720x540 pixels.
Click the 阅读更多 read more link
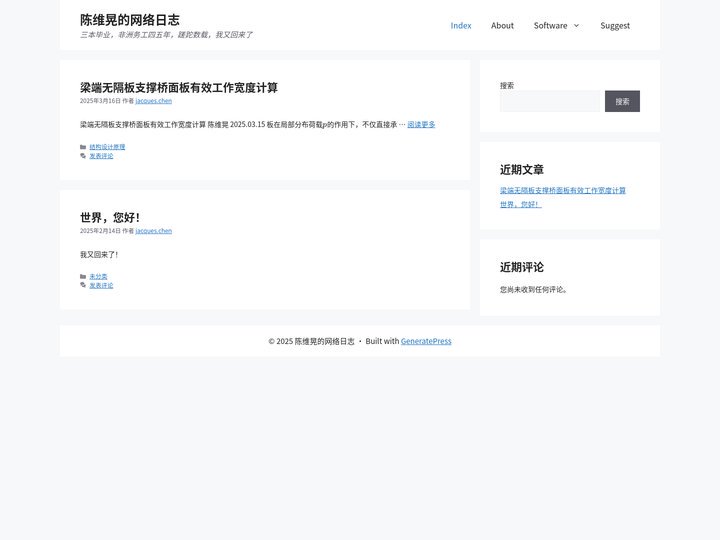(x=421, y=124)
